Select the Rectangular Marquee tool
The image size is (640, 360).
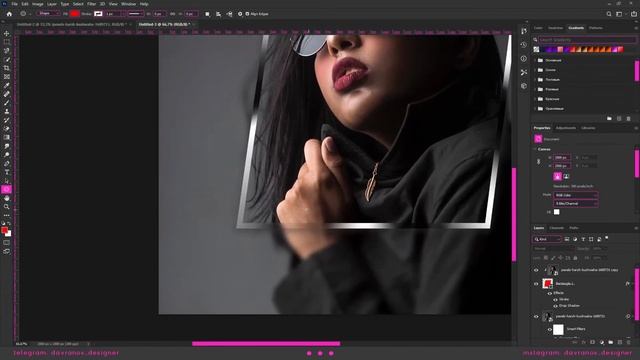coord(7,42)
